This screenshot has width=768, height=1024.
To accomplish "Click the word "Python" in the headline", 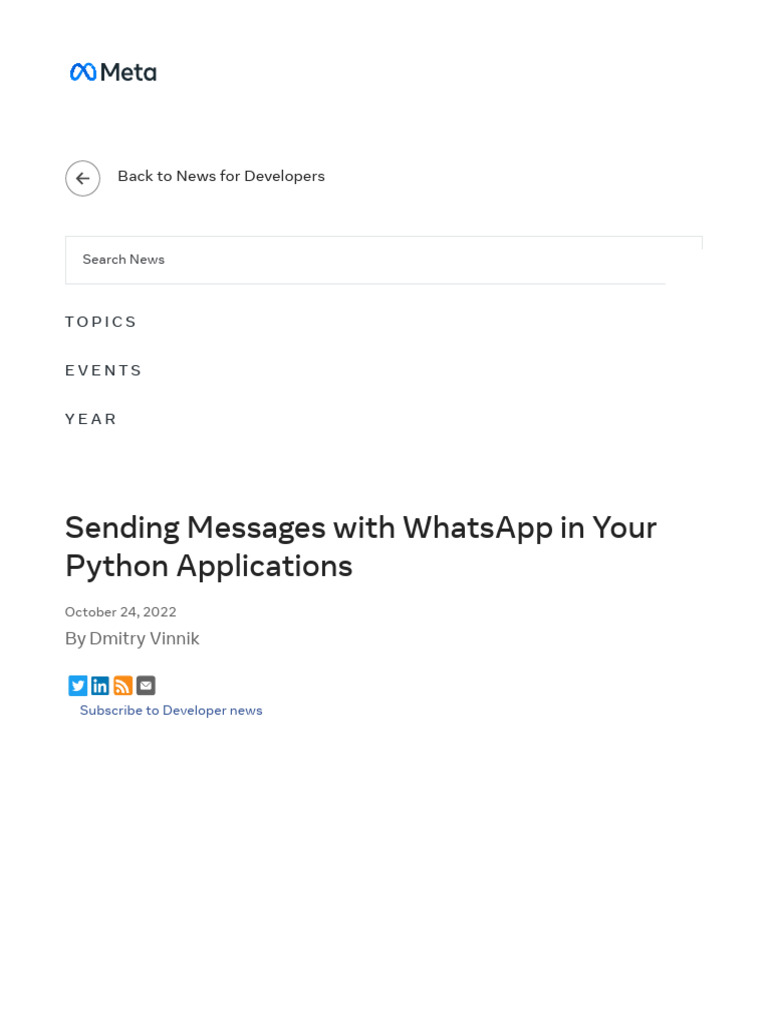I will 116,566.
